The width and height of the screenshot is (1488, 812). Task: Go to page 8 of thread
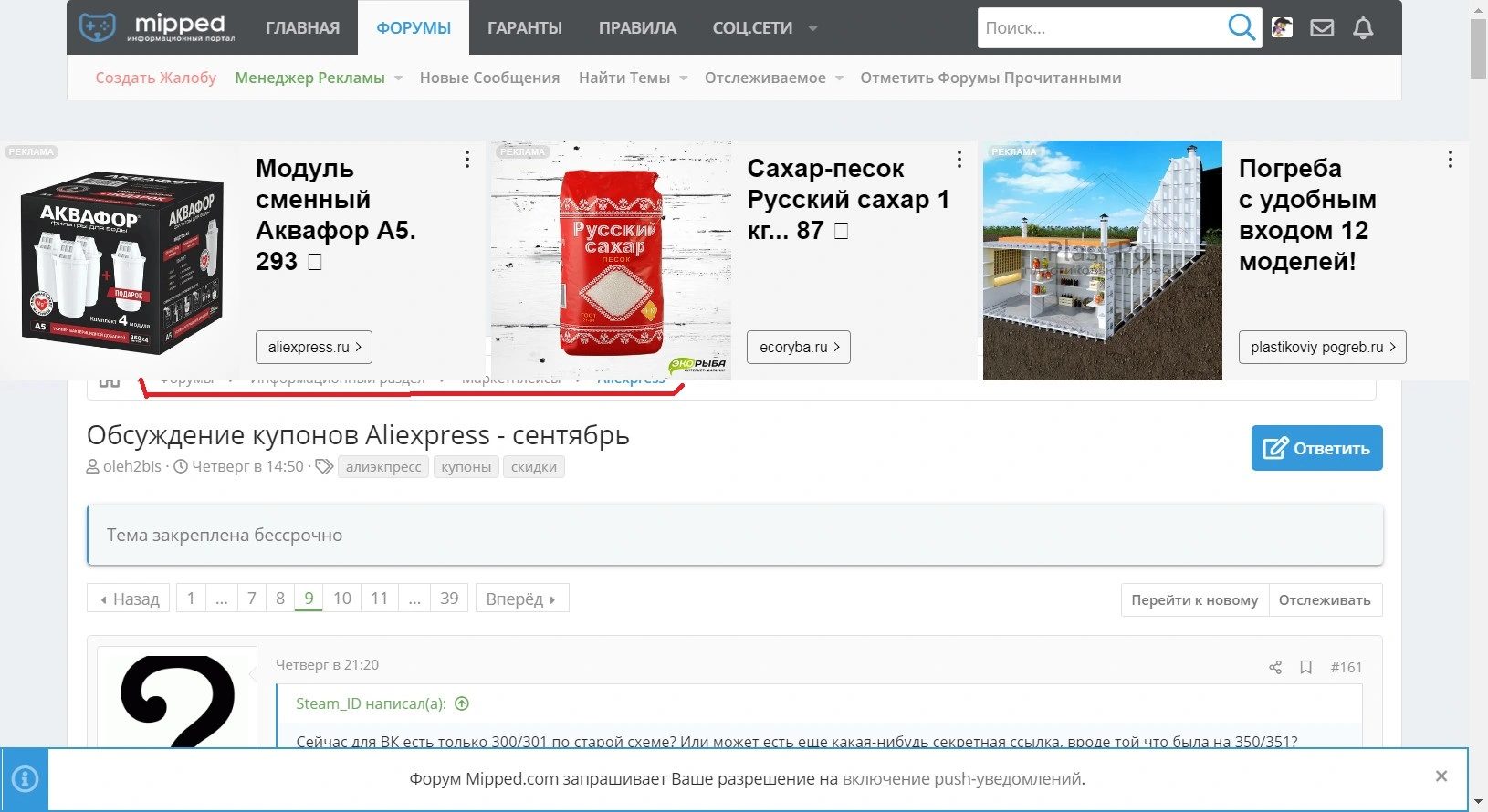(280, 599)
